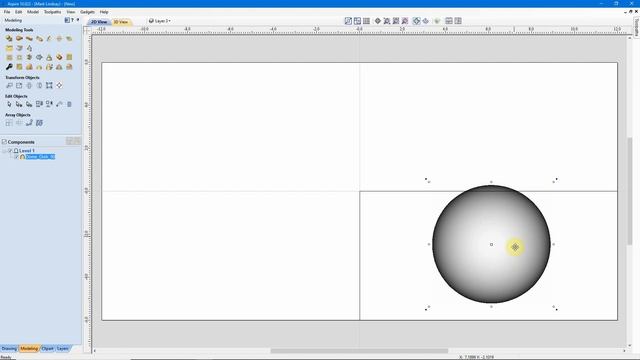Open the Block Copy array tool
The height and width of the screenshot is (360, 640).
(9, 123)
